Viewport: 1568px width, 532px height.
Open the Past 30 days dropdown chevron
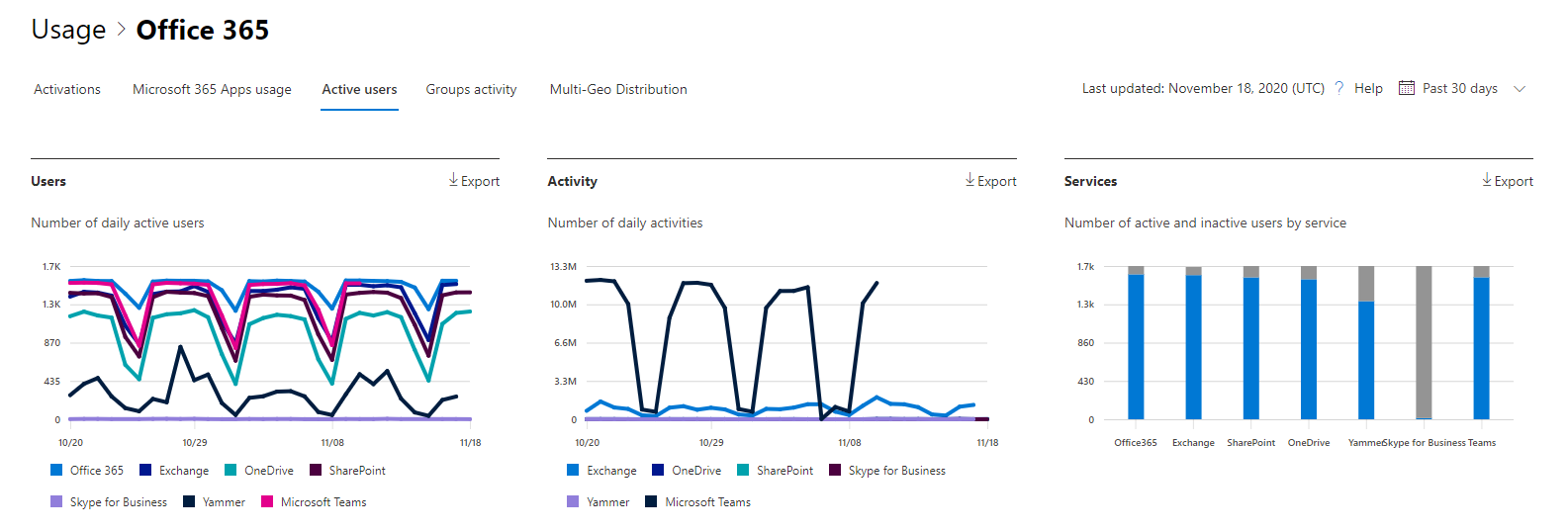(1520, 89)
